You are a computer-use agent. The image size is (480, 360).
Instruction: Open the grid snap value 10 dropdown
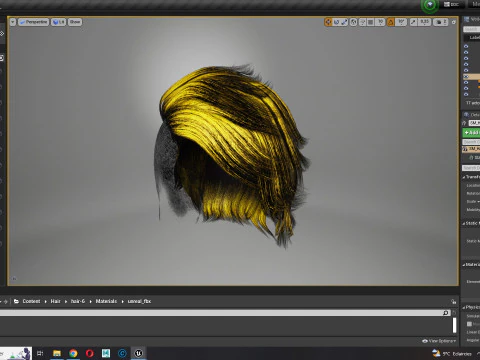pos(380,22)
